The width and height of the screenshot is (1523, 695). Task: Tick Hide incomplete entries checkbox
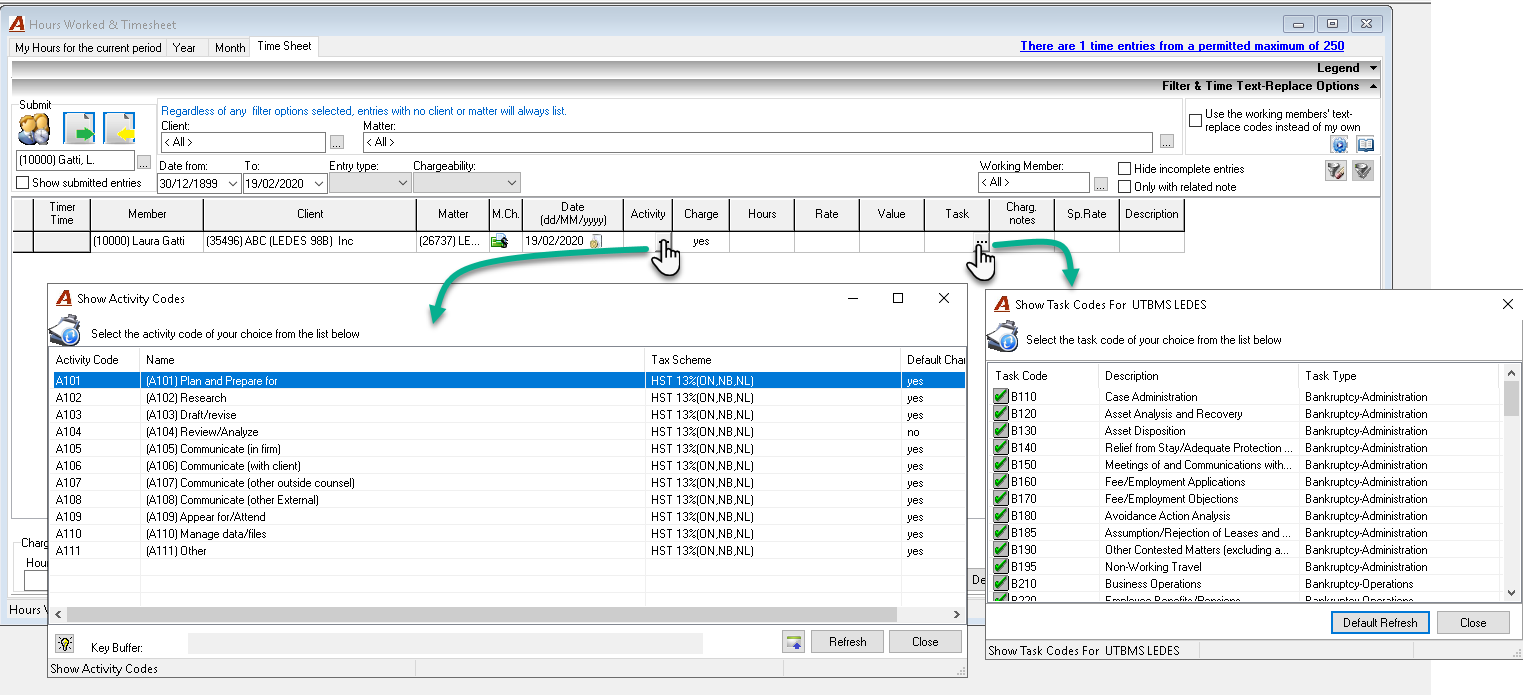pyautogui.click(x=1125, y=169)
